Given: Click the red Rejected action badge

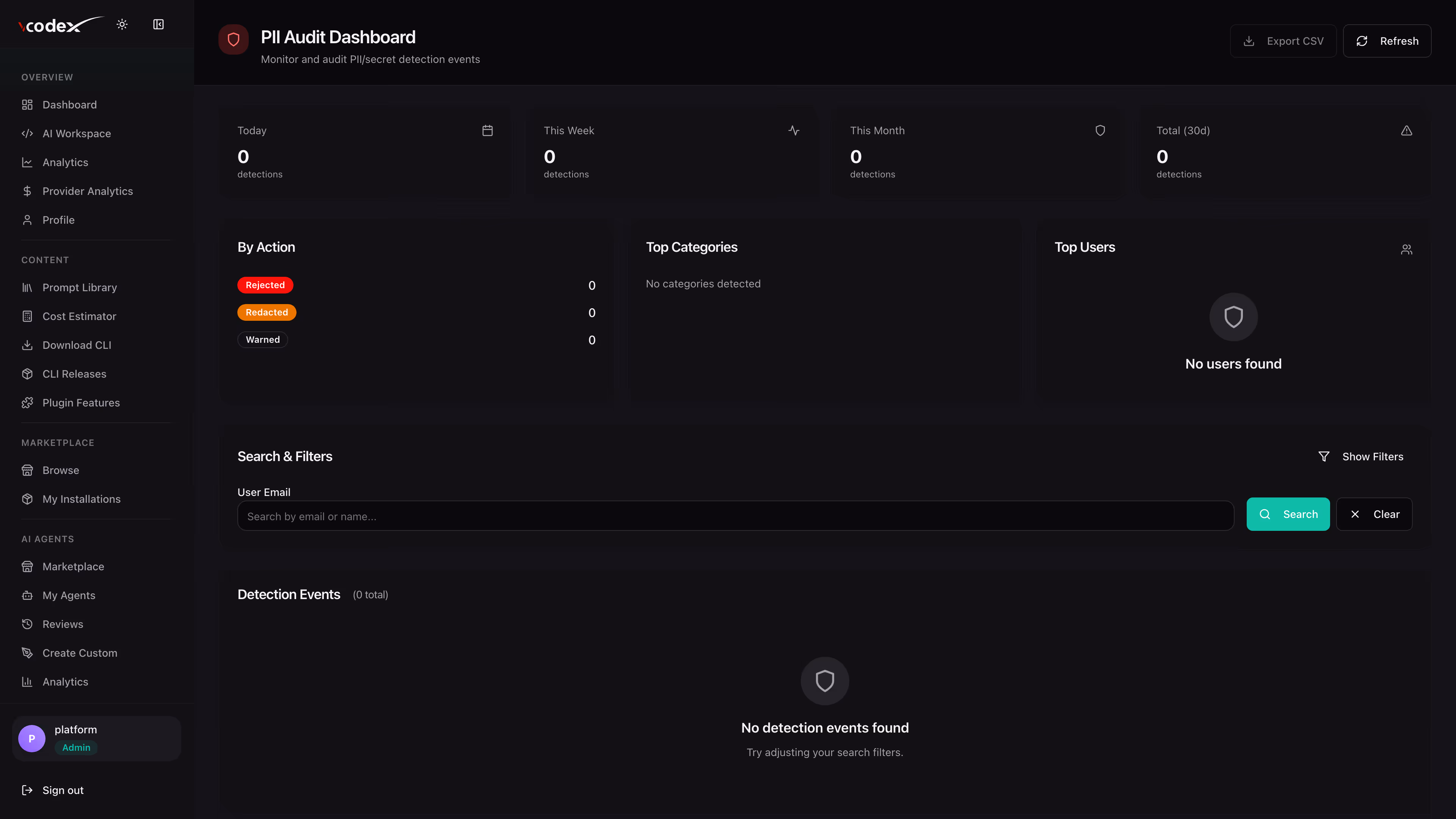Looking at the screenshot, I should (x=265, y=285).
